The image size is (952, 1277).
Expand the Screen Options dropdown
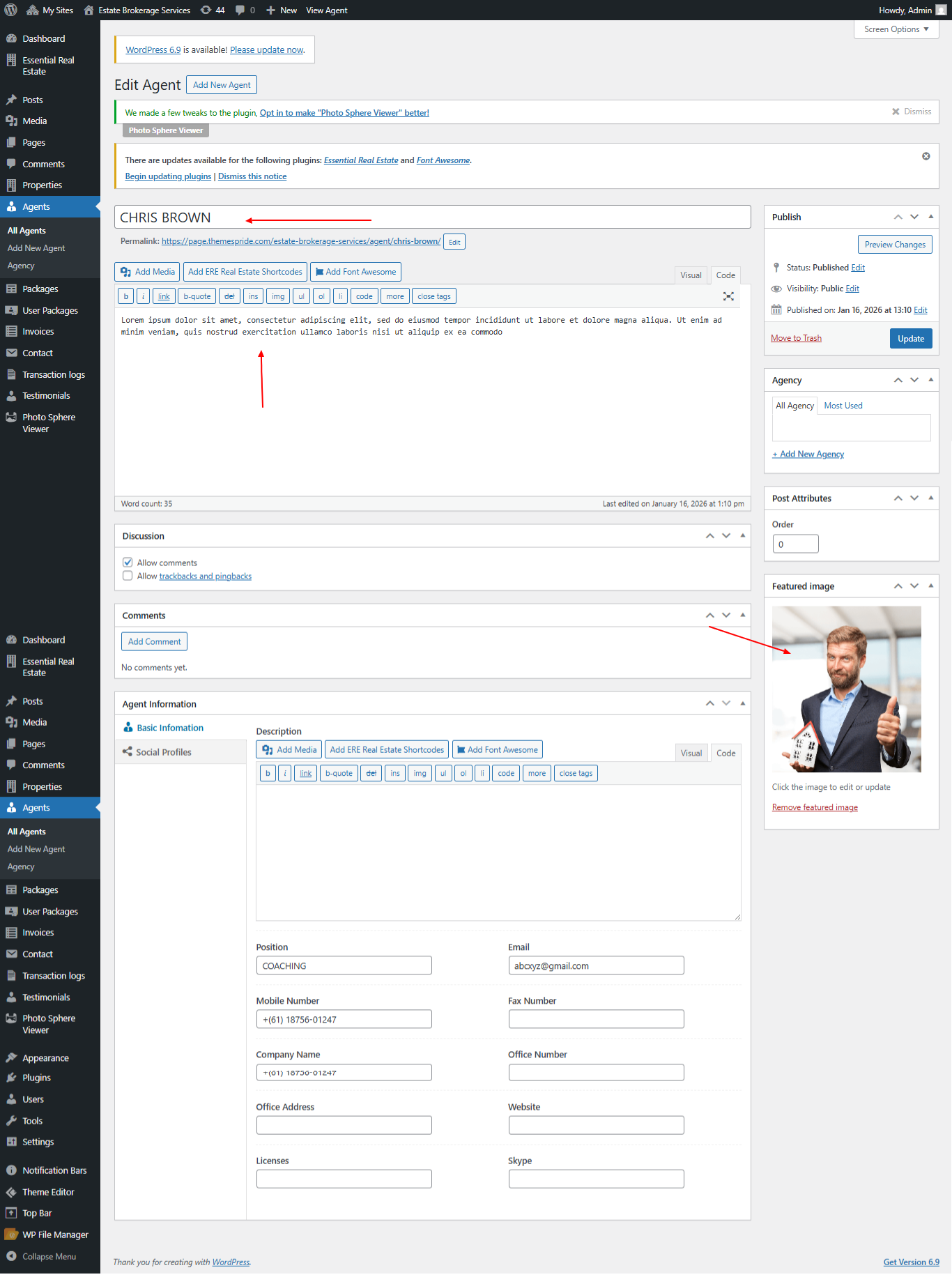896,29
